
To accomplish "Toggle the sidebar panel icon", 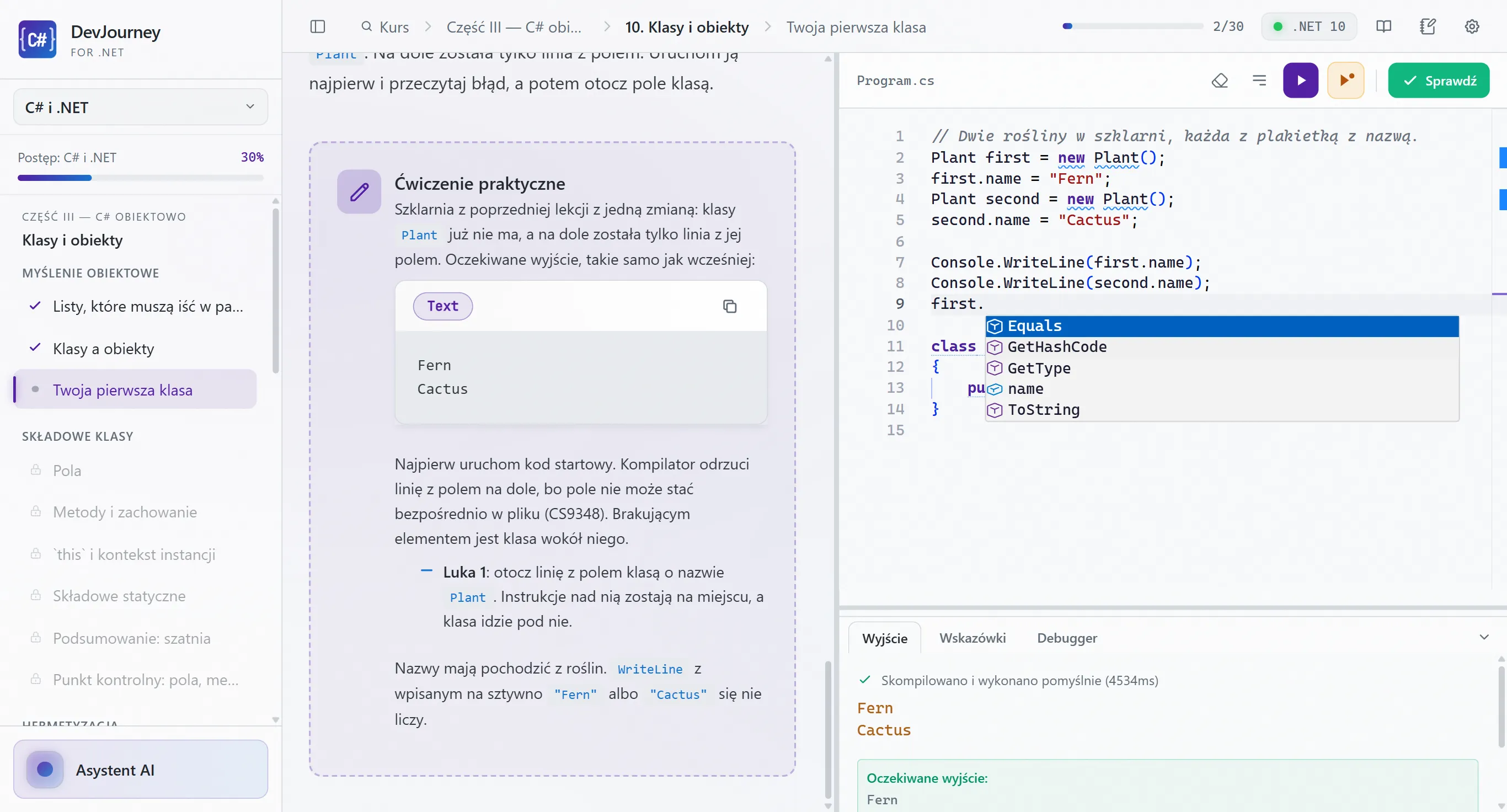I will (x=318, y=27).
